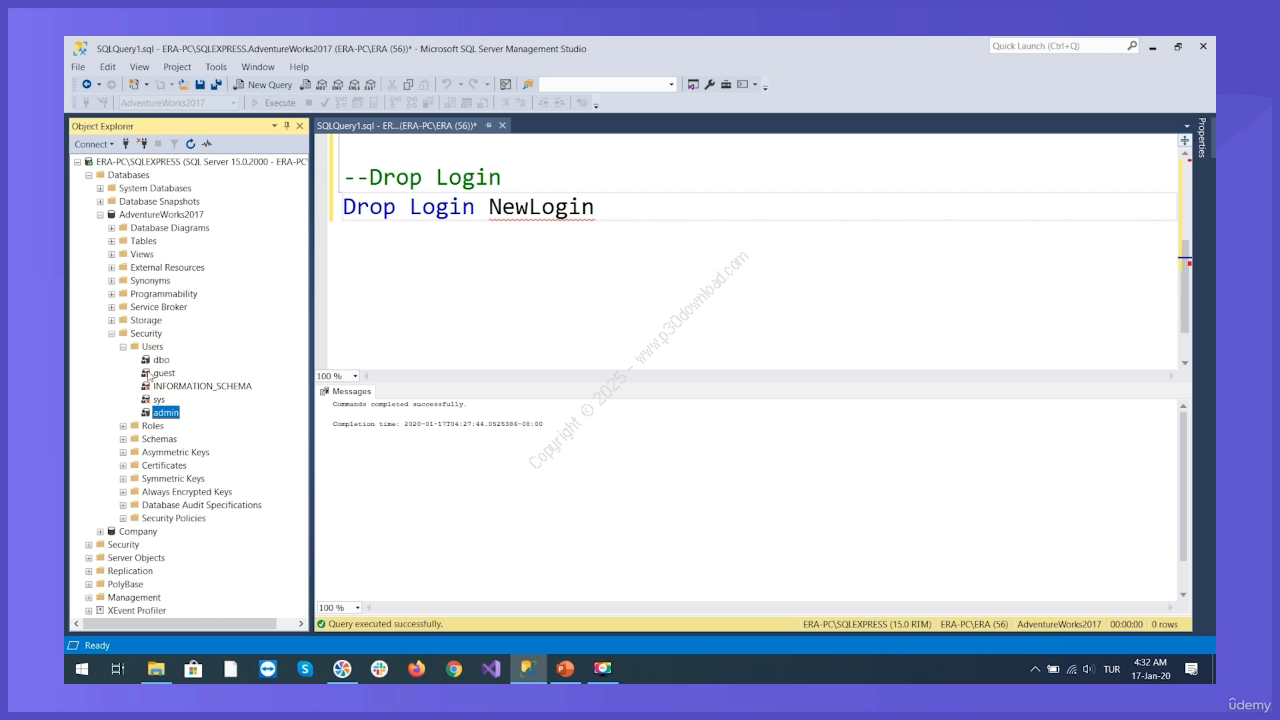
Task: Click the Save All icon in toolbar
Action: [x=215, y=85]
